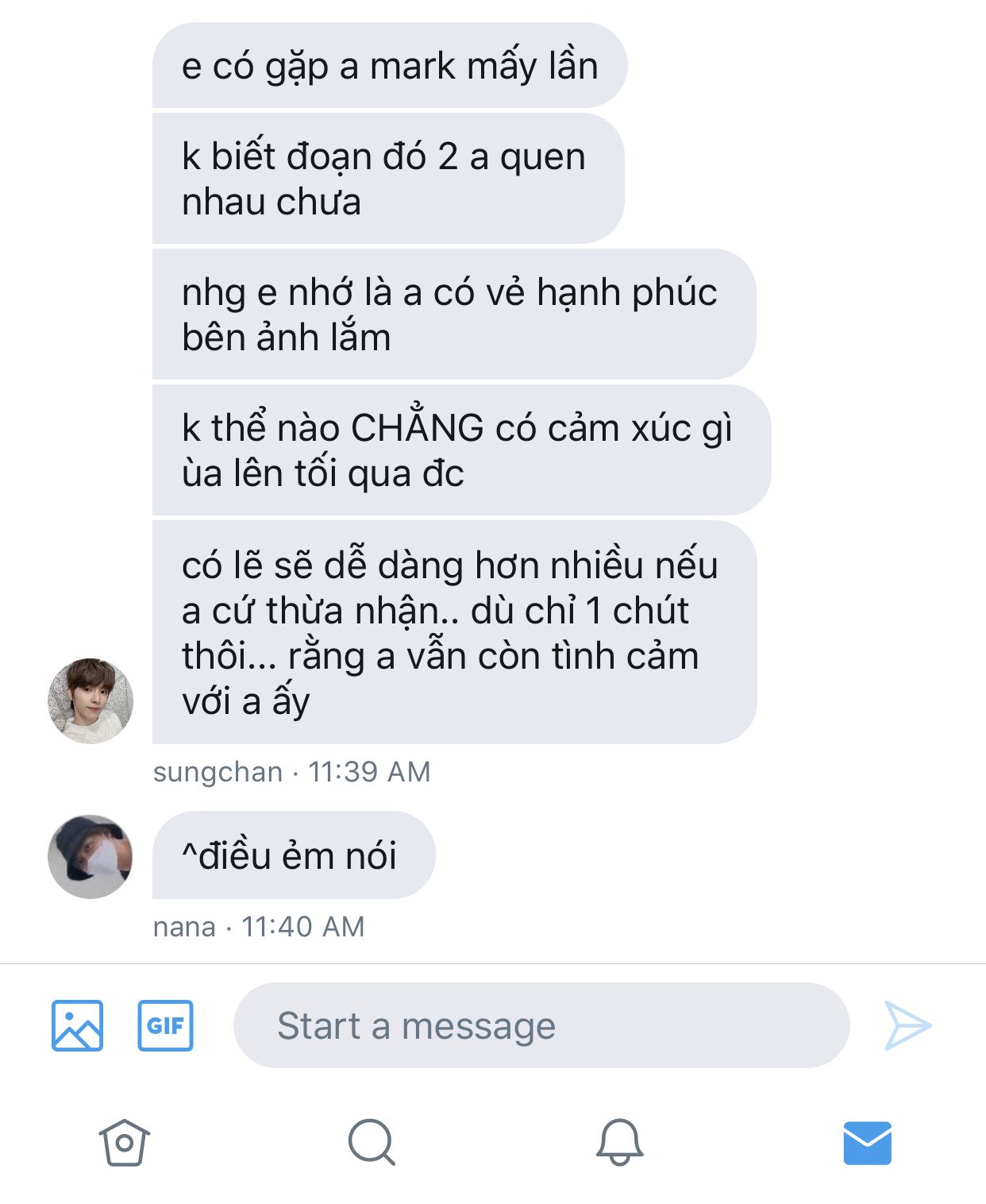986x1204 pixels.
Task: Tap the 'sungchan · 11:39 AM' timestamp label
Action: [x=291, y=771]
